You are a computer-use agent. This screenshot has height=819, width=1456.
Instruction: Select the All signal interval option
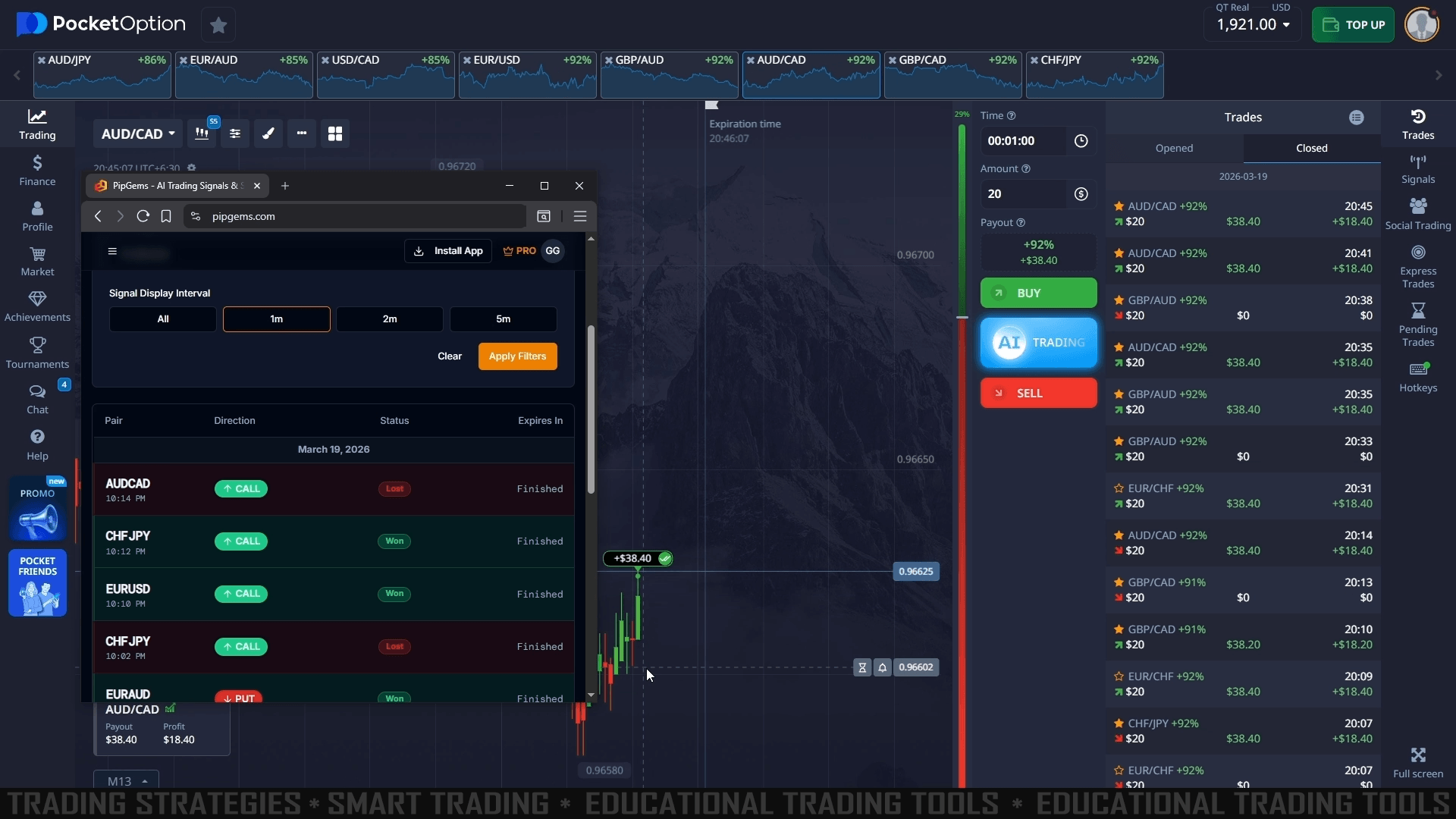tap(163, 319)
